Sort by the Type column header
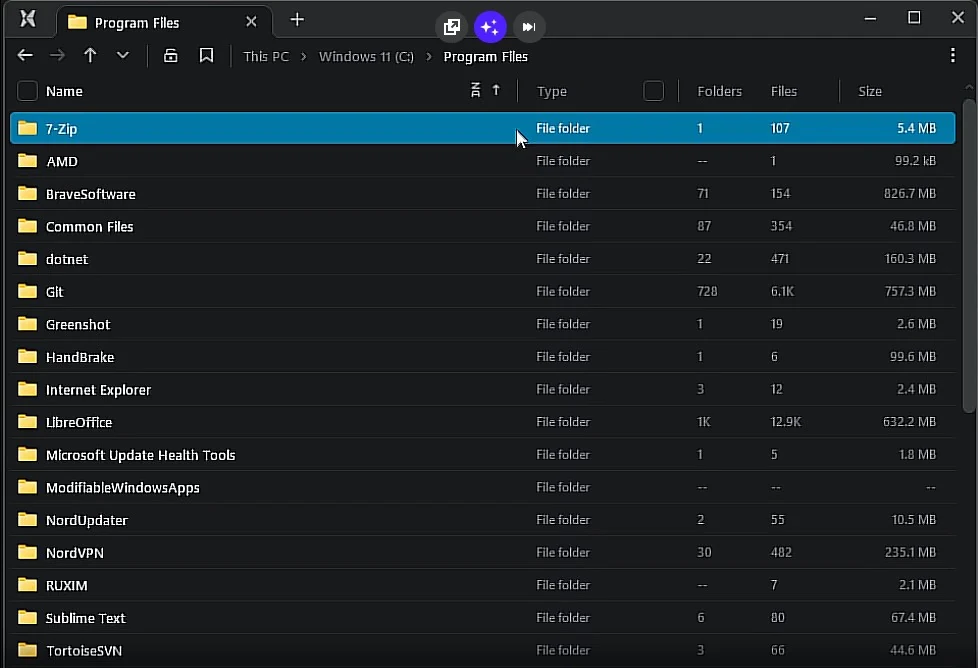This screenshot has width=978, height=668. point(551,92)
